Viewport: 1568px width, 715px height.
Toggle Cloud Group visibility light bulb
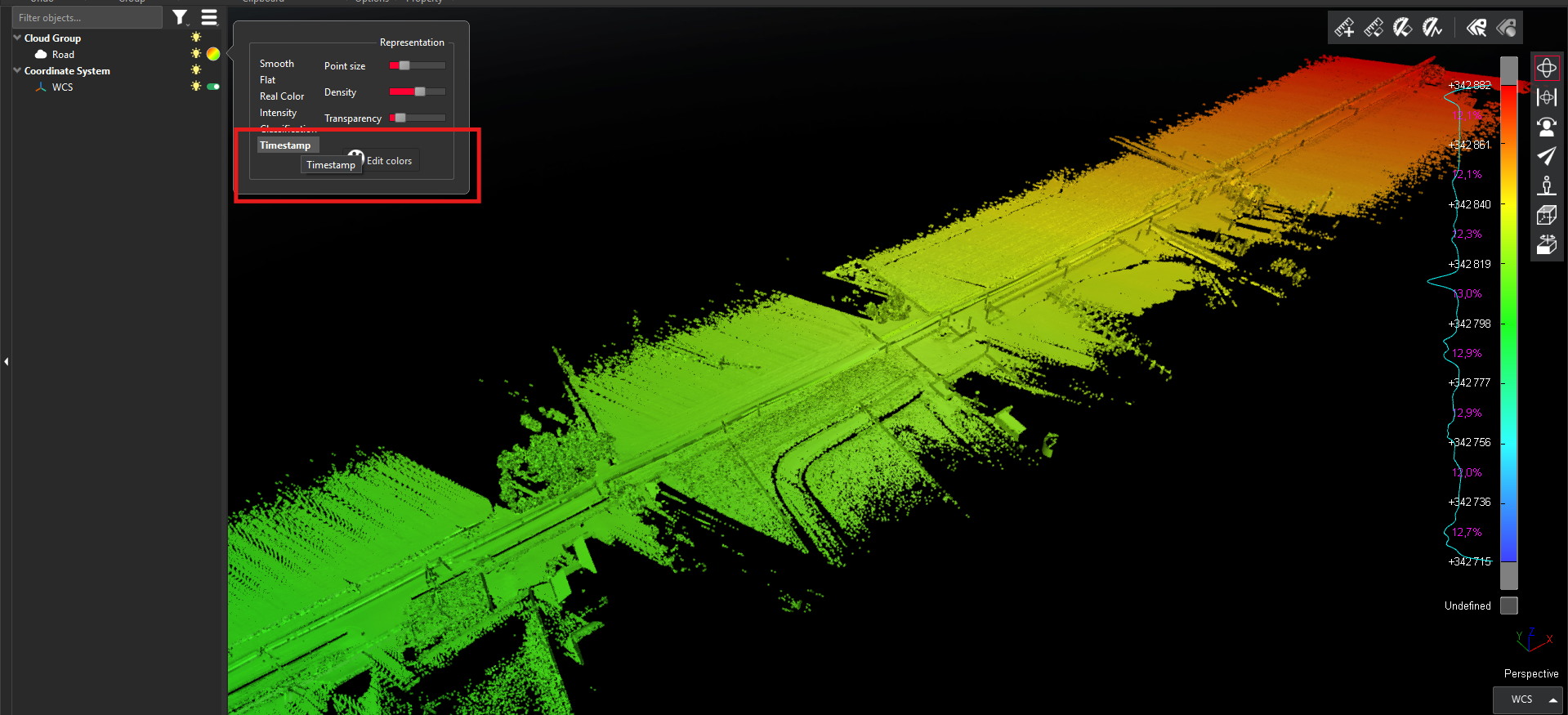click(x=196, y=38)
